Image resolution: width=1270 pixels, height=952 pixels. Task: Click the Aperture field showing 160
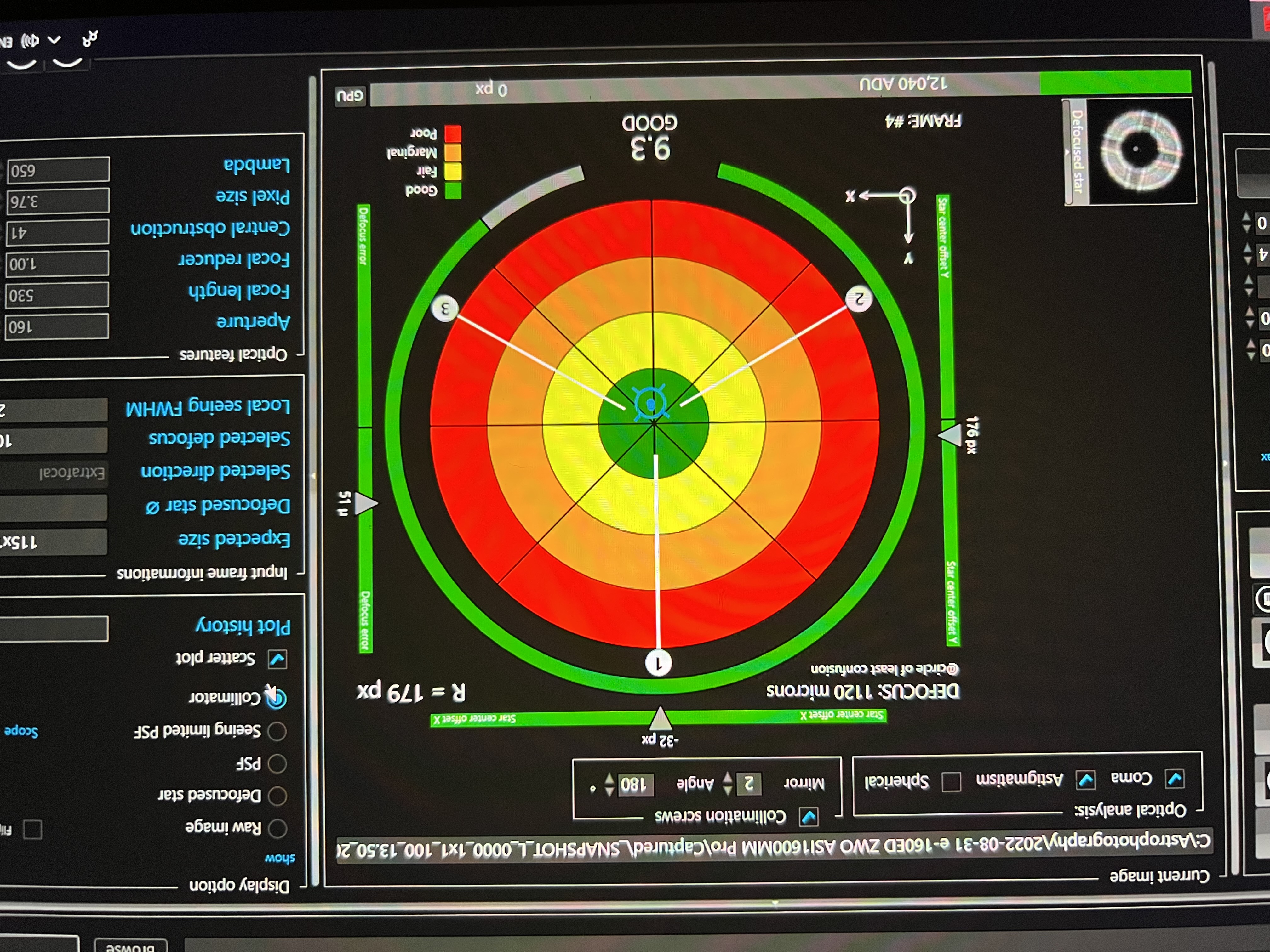click(x=56, y=326)
